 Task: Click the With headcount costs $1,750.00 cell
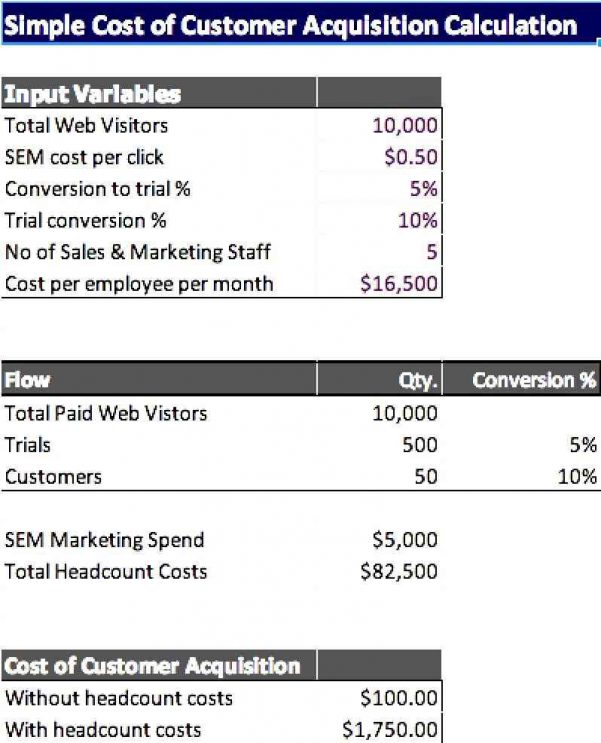tap(379, 729)
